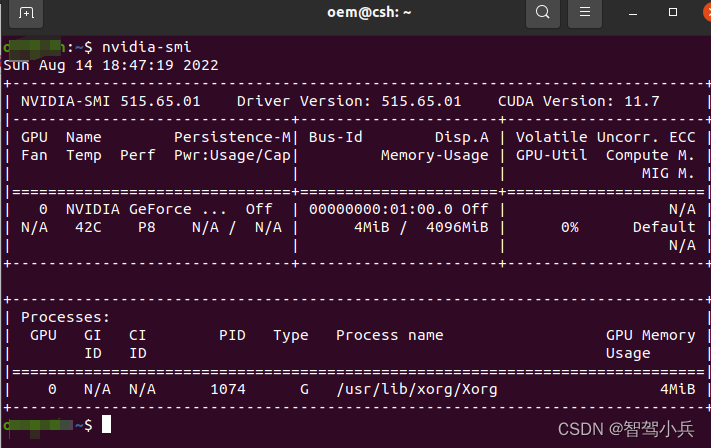
Task: Click the date line Sun Aug 14
Action: coord(111,65)
